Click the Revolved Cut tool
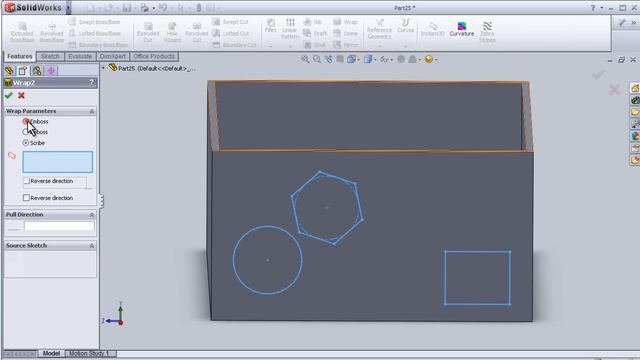The height and width of the screenshot is (360, 640). (x=196, y=32)
